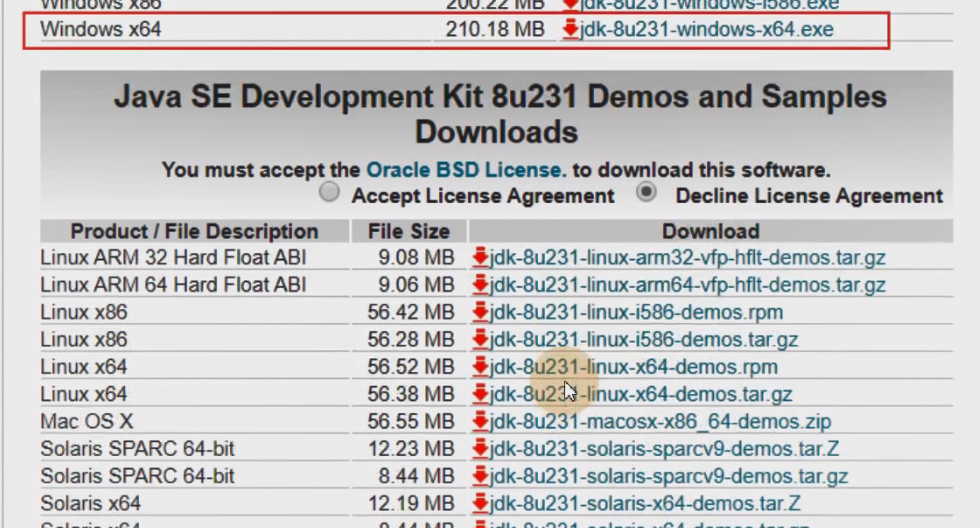Open the jdk-8u231-linux-x64-demos.rpm file link
Screen dimensions: 980x528
tap(633, 367)
